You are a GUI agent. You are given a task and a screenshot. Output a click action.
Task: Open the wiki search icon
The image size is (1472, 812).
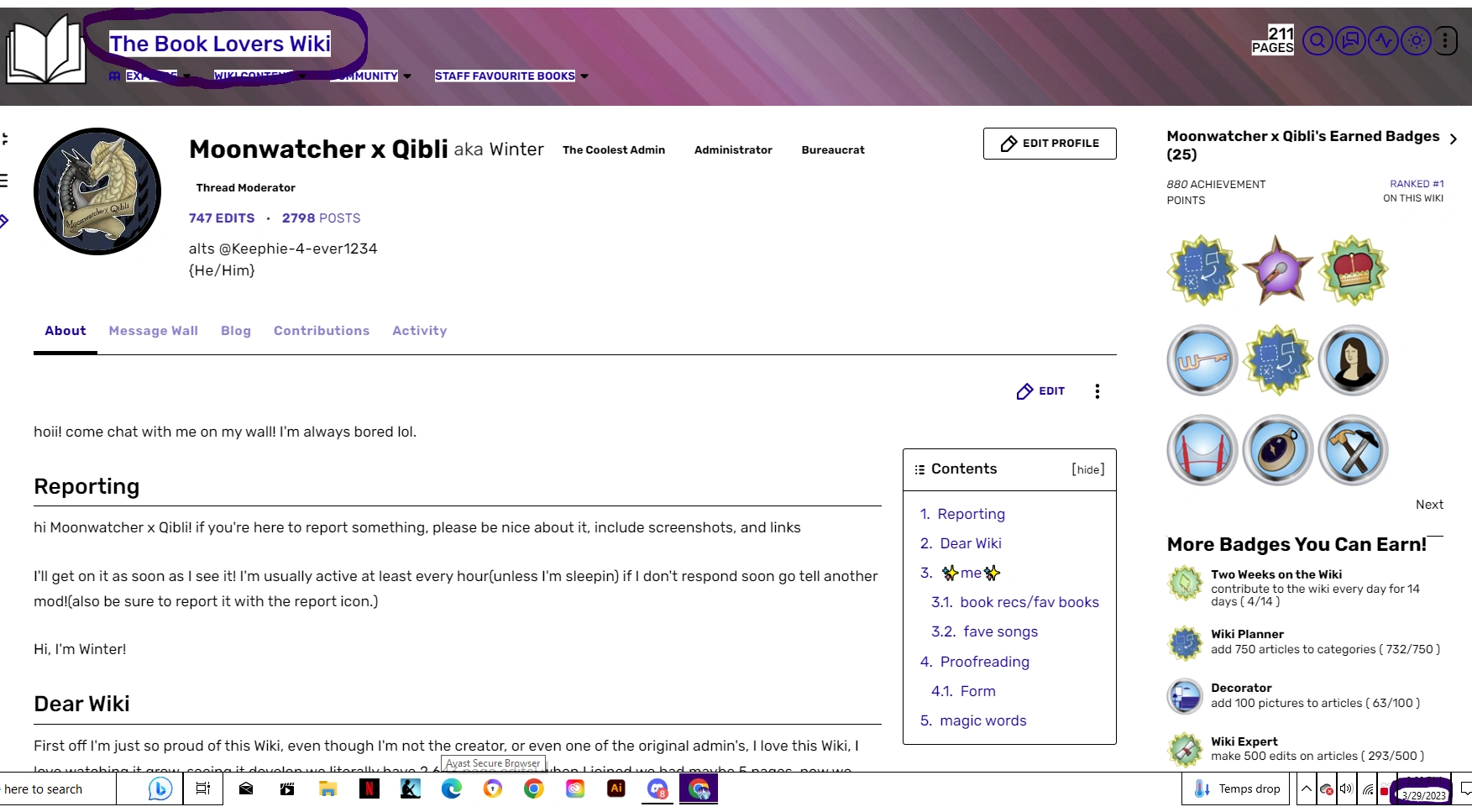coord(1317,40)
